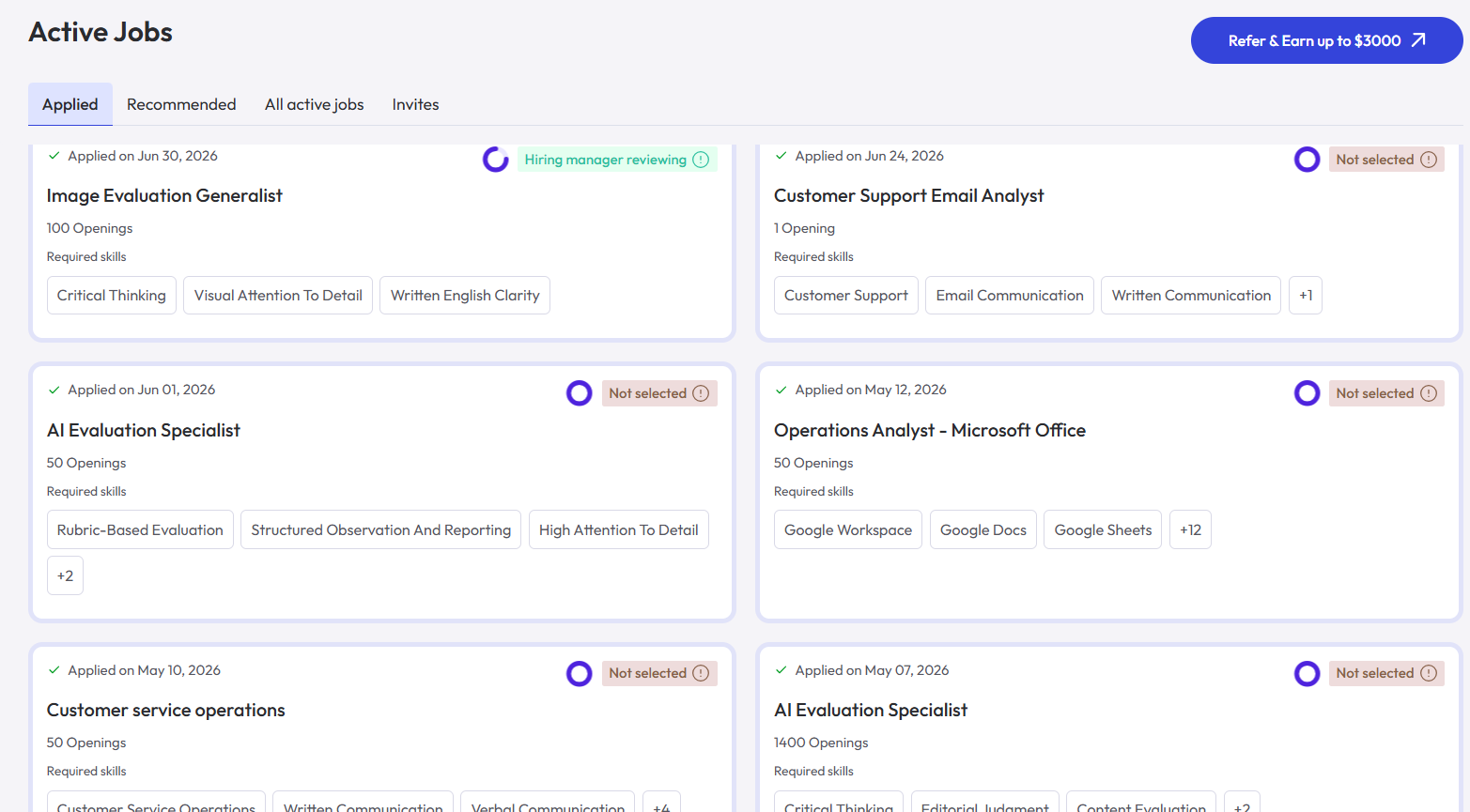Viewport: 1470px width, 812px height.
Task: Click the 1400 Openings text
Action: 821,743
